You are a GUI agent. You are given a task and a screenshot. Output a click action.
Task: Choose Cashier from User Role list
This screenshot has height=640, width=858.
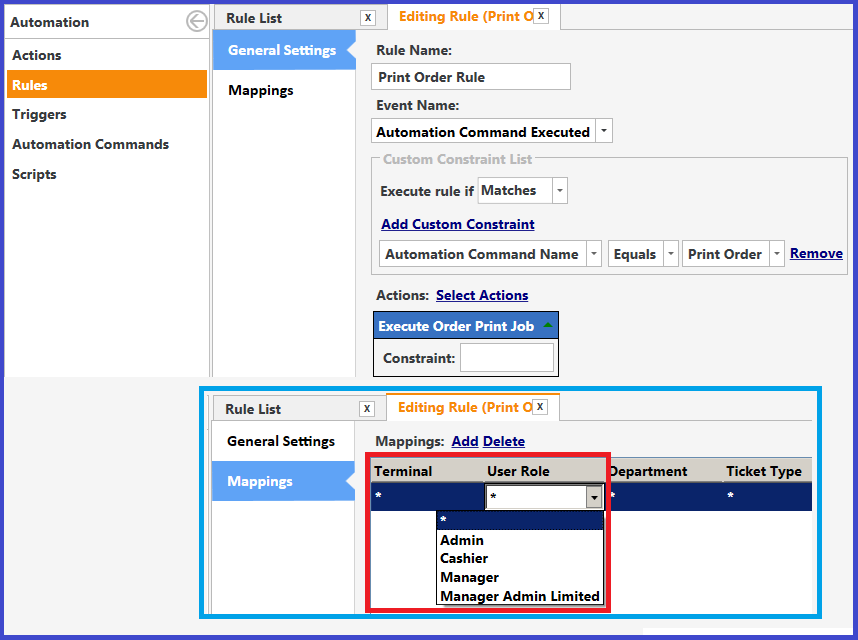pyautogui.click(x=464, y=558)
